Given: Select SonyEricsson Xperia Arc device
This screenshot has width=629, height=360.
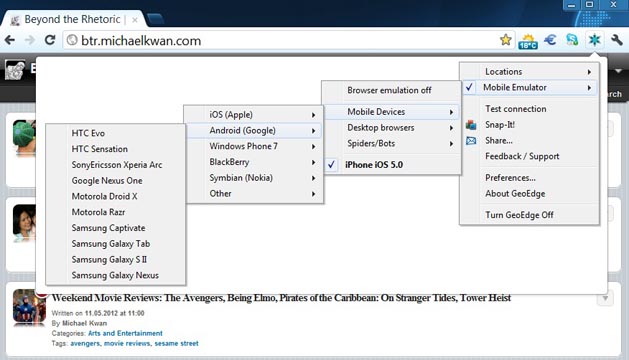Looking at the screenshot, I should pyautogui.click(x=116, y=165).
